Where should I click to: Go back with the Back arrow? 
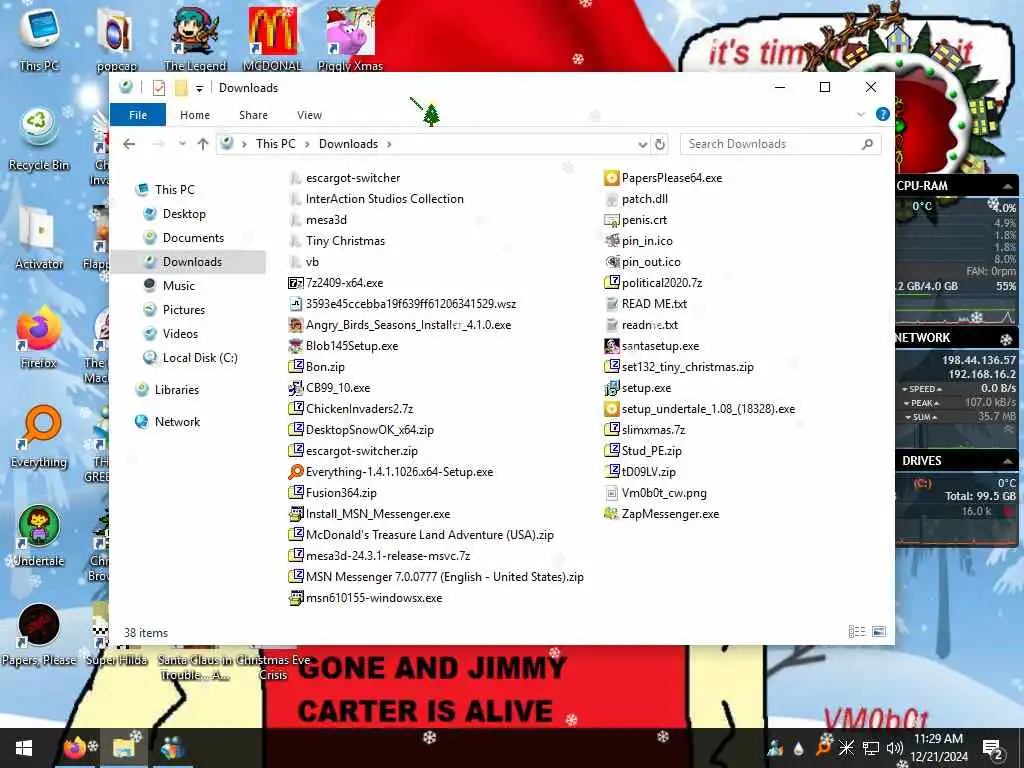[129, 144]
